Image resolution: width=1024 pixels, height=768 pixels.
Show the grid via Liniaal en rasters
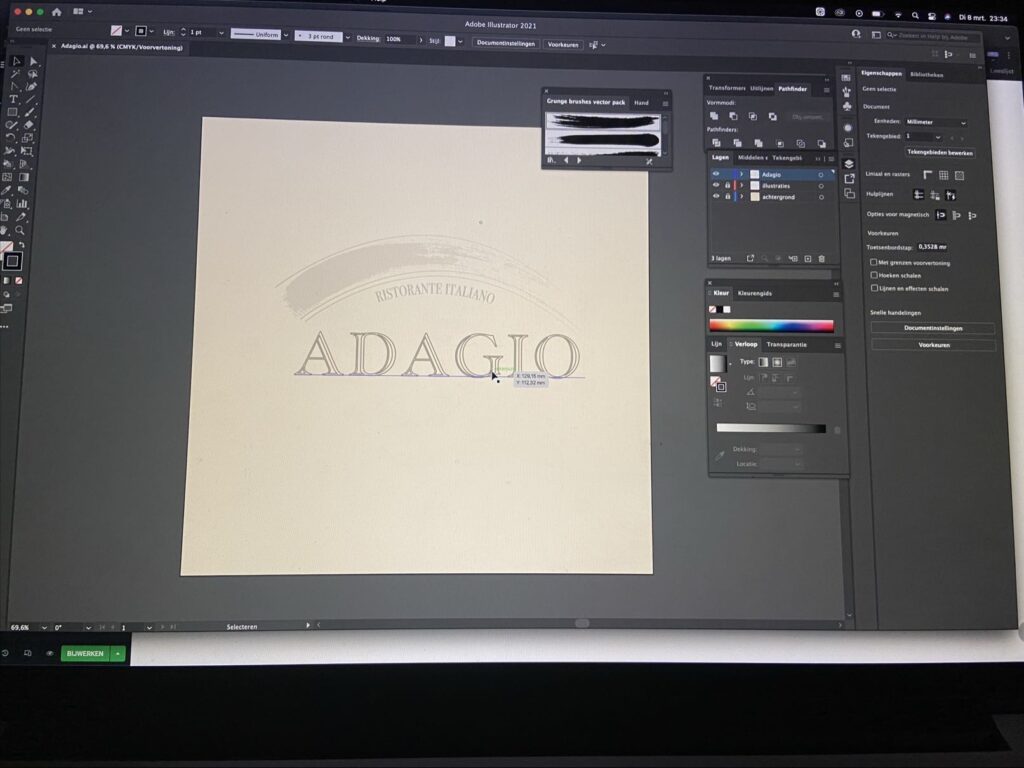pyautogui.click(x=943, y=175)
